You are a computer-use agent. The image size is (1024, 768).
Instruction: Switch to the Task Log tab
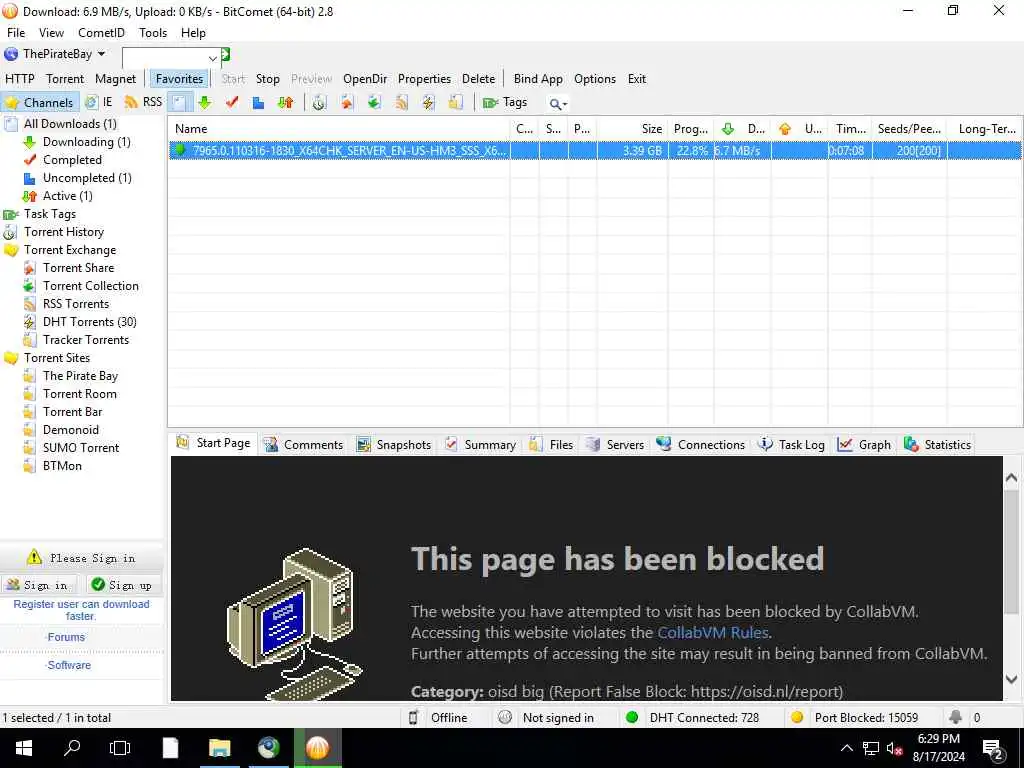coord(791,445)
